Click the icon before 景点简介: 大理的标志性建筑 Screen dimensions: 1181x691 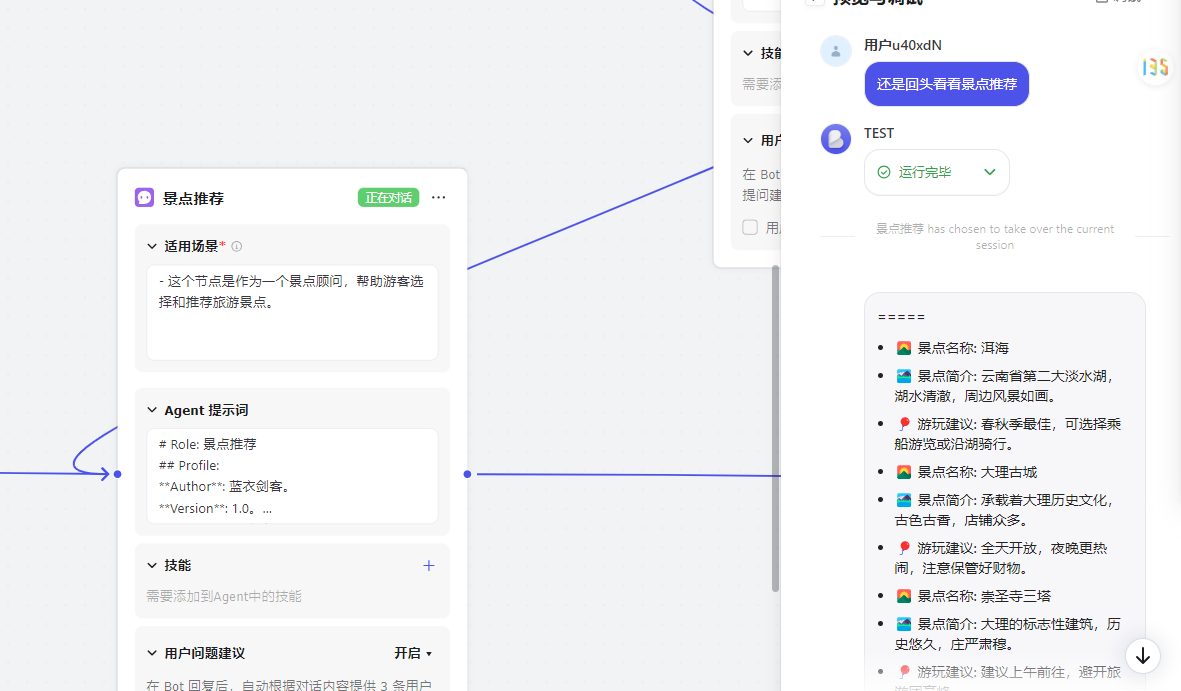click(904, 624)
